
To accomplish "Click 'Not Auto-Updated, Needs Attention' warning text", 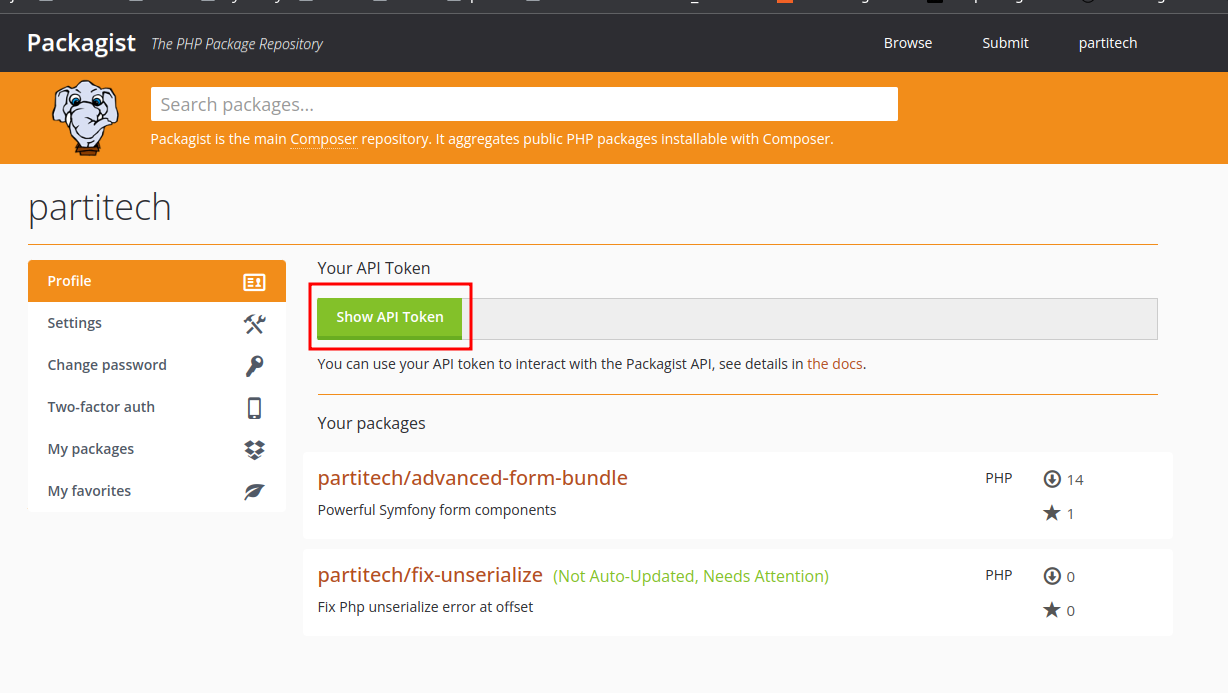I will (x=691, y=576).
